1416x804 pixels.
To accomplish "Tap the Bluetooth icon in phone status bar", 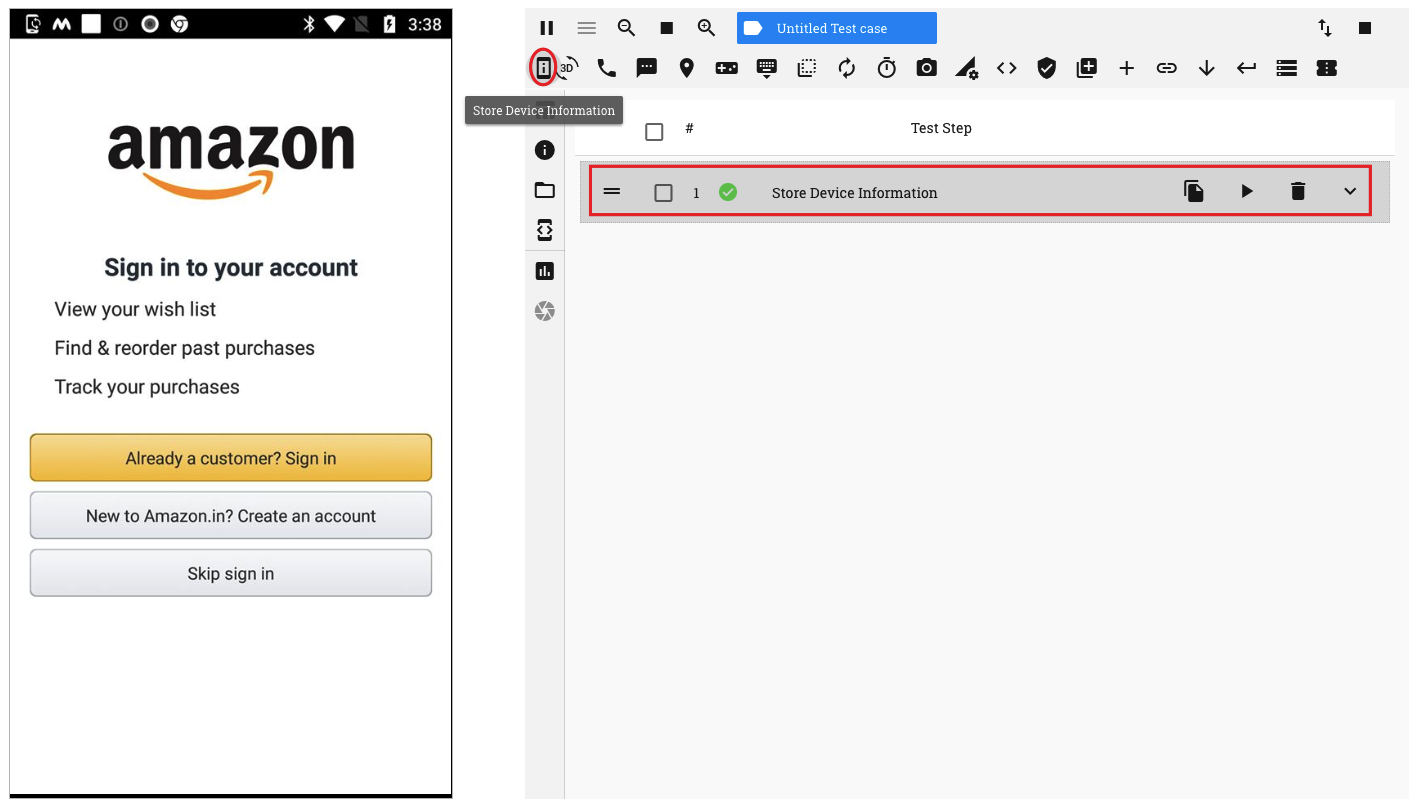I will click(309, 24).
